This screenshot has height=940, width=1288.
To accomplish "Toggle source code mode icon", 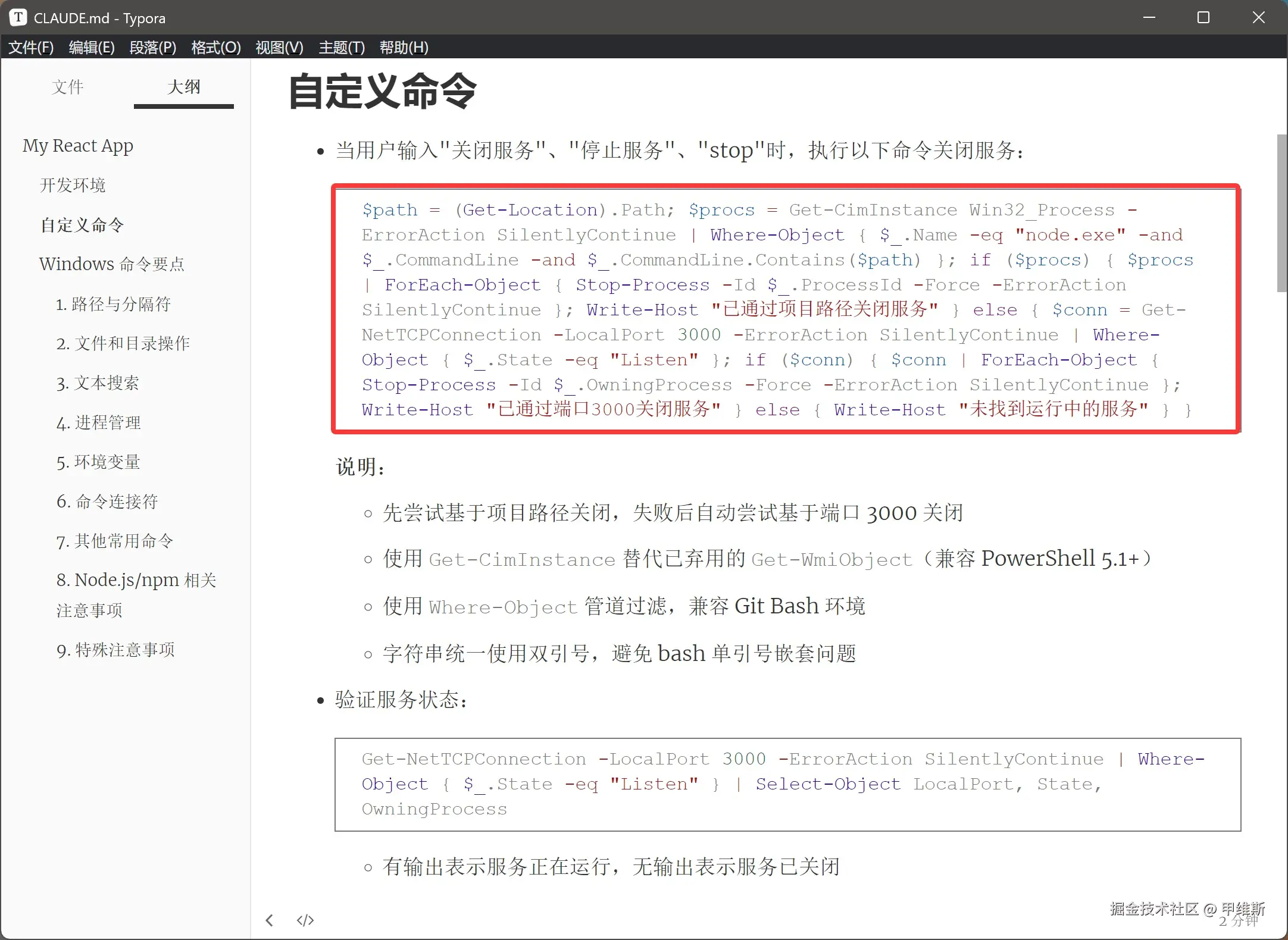I will (x=305, y=920).
